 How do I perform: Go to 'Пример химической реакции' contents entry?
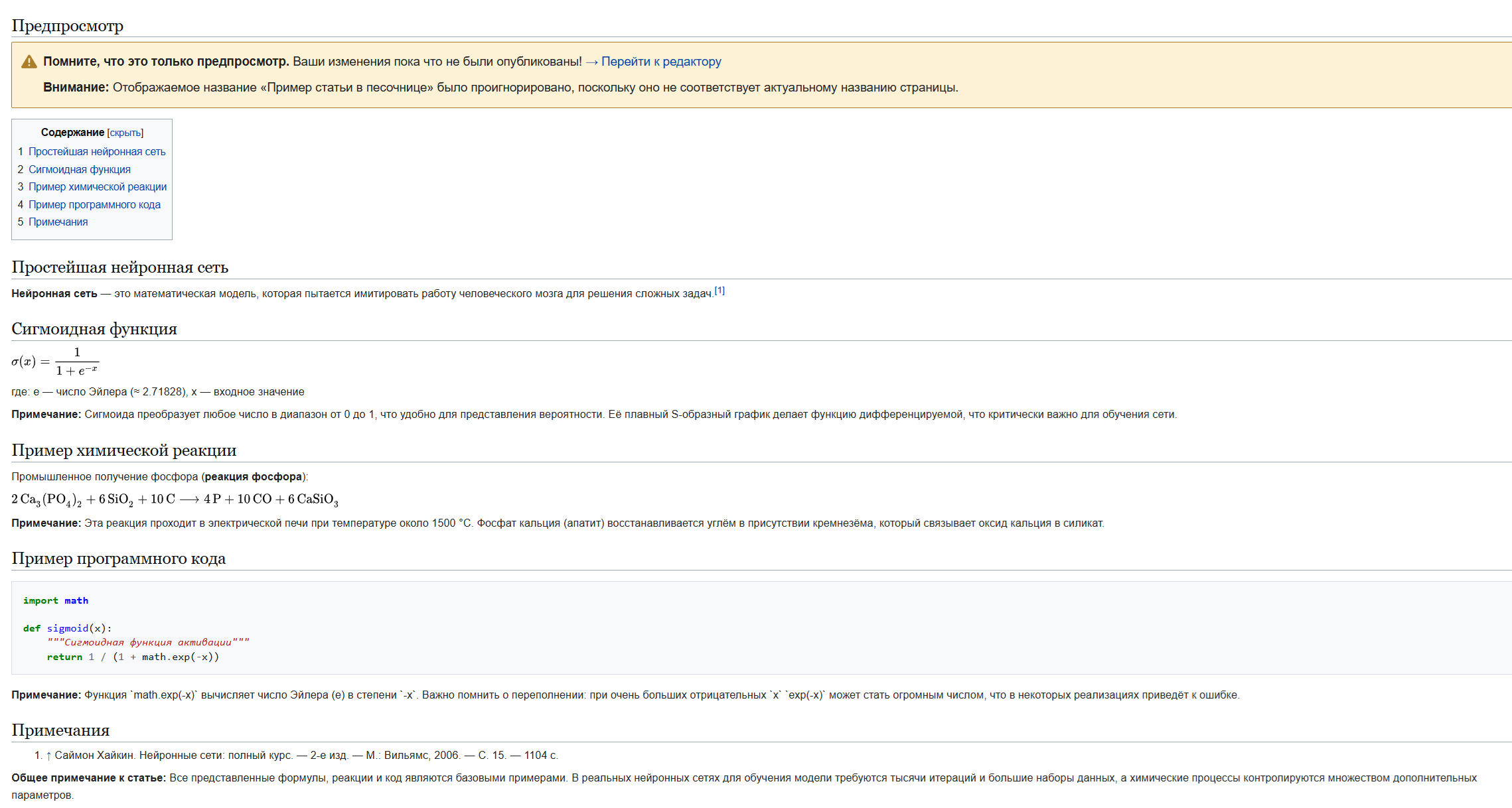click(97, 187)
